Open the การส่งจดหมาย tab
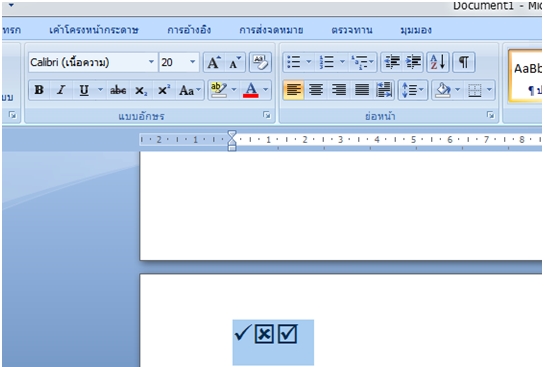This screenshot has width=546, height=367. [x=271, y=30]
